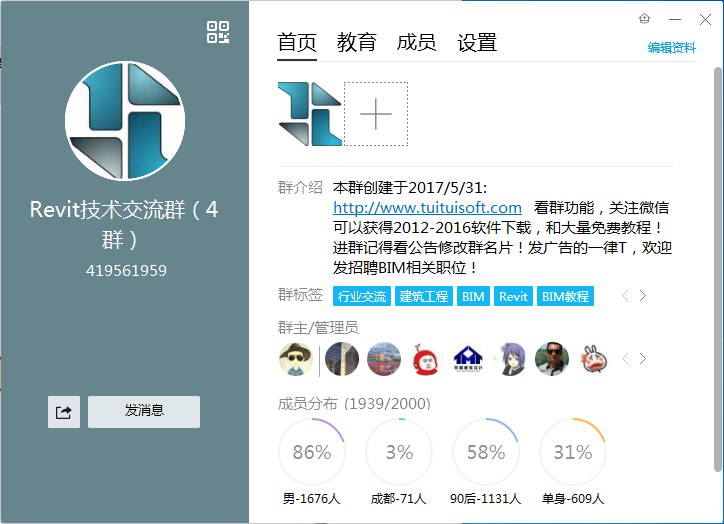Add a new album photo via plus box
Image resolution: width=724 pixels, height=524 pixels.
376,114
